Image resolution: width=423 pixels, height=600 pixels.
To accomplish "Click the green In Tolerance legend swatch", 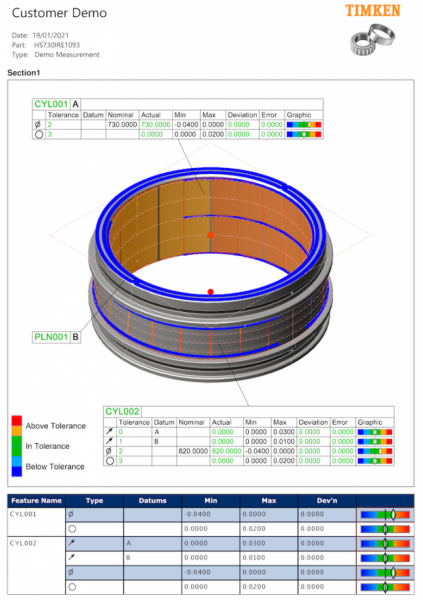I will click(16, 446).
